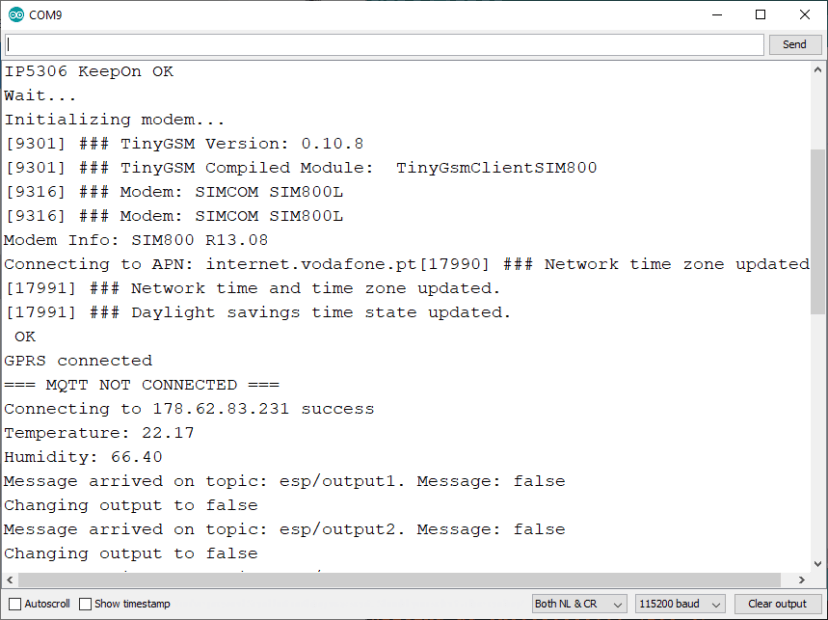Open the line ending dropdown arrow
Image resolution: width=828 pixels, height=620 pixels.
(616, 603)
